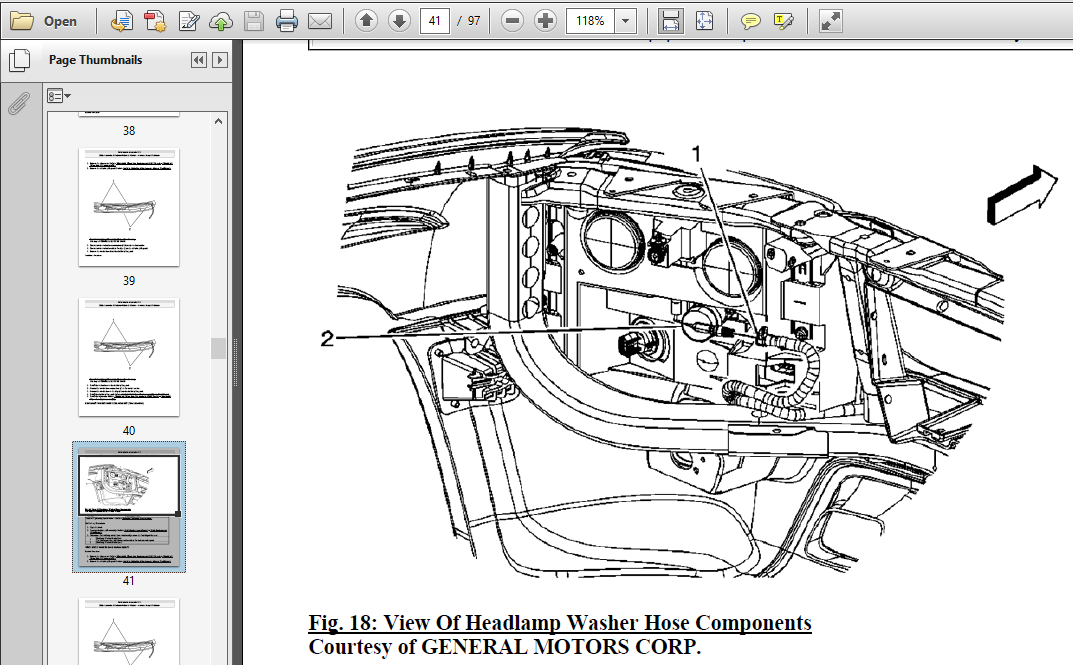Image resolution: width=1073 pixels, height=665 pixels.
Task: Click the edit/sign document pencil icon
Action: pyautogui.click(x=188, y=21)
